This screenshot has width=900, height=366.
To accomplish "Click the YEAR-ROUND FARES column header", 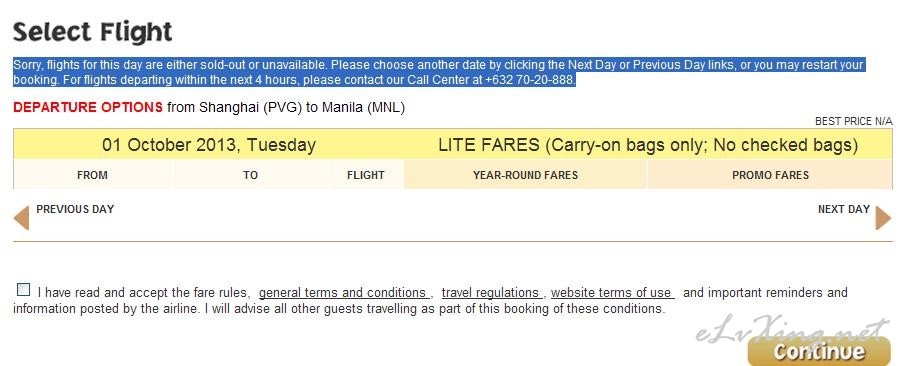I will 525,175.
